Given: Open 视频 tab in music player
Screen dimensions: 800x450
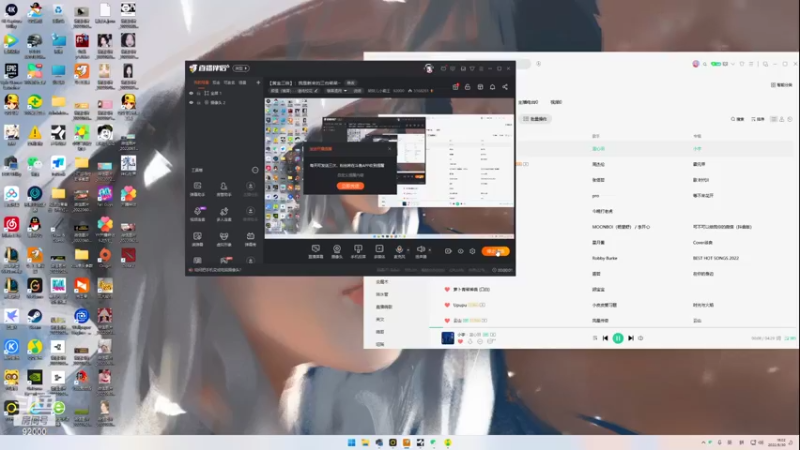Looking at the screenshot, I should tap(556, 102).
